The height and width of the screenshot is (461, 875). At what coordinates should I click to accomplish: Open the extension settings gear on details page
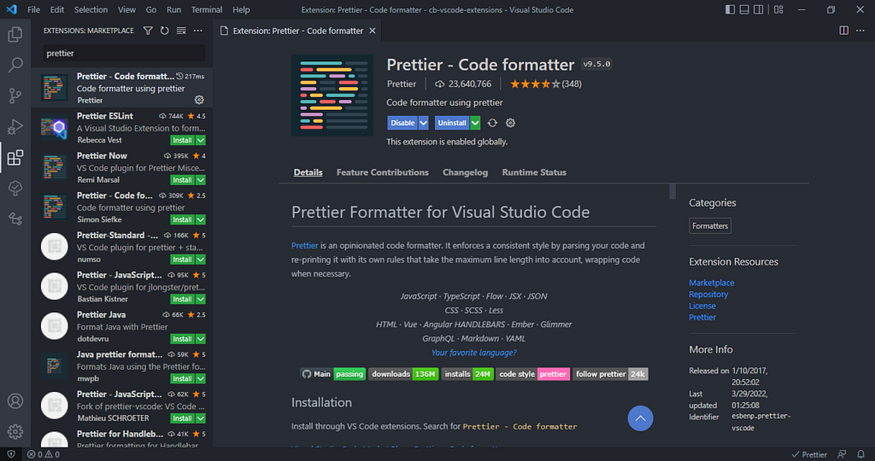click(x=510, y=123)
